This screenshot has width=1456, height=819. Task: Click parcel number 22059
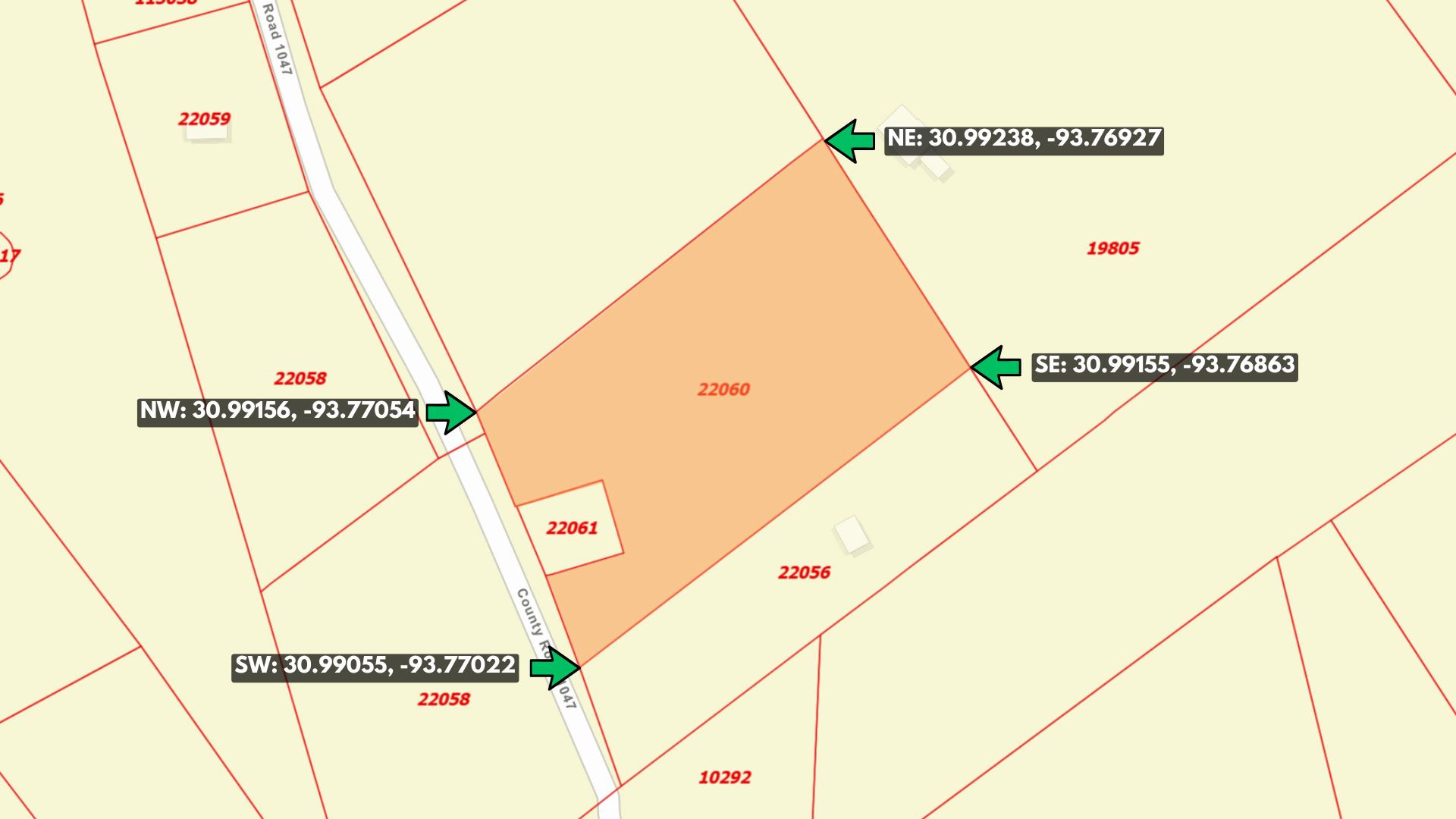click(x=204, y=119)
